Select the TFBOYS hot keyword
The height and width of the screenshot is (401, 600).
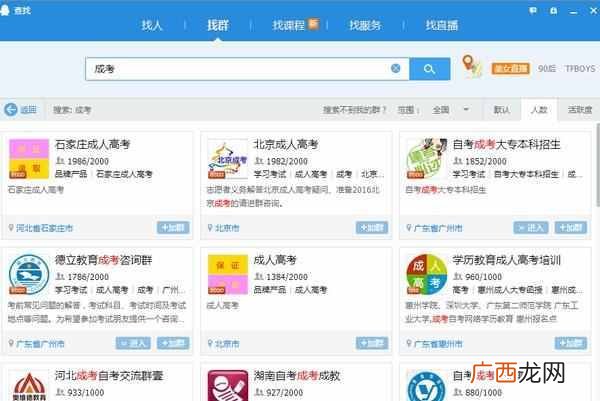click(x=580, y=68)
